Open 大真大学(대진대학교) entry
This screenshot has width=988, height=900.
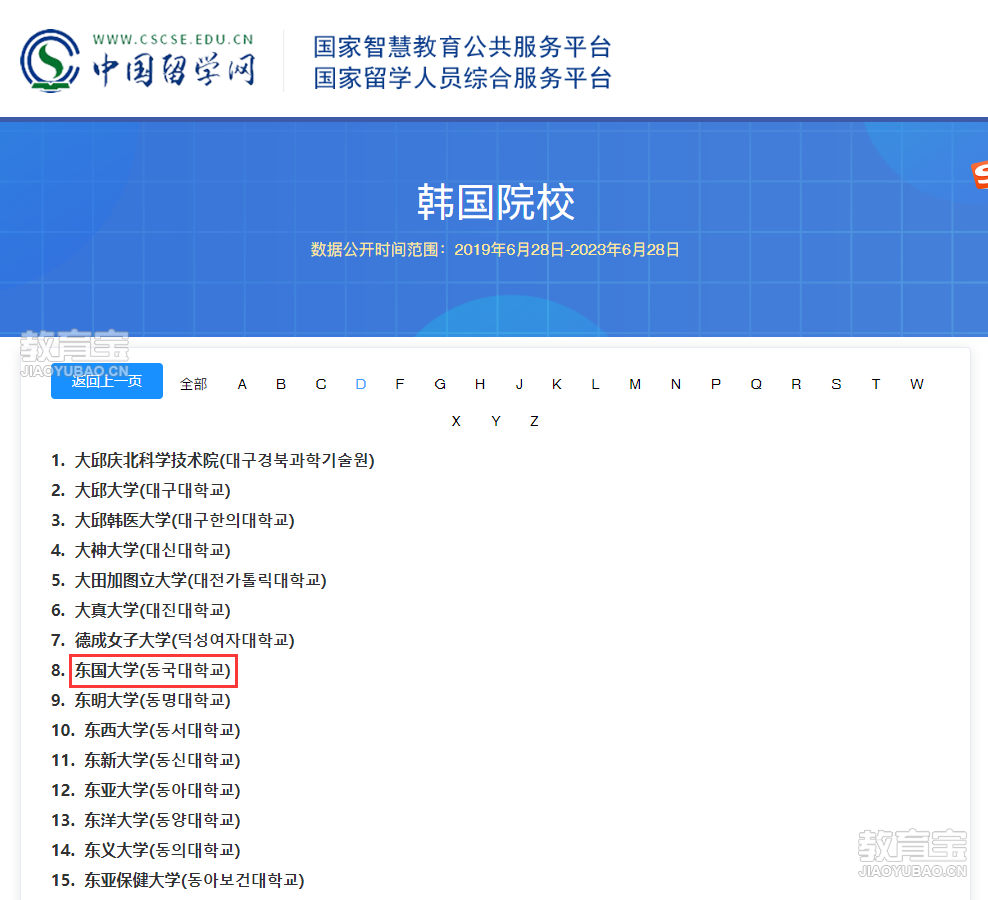(152, 610)
